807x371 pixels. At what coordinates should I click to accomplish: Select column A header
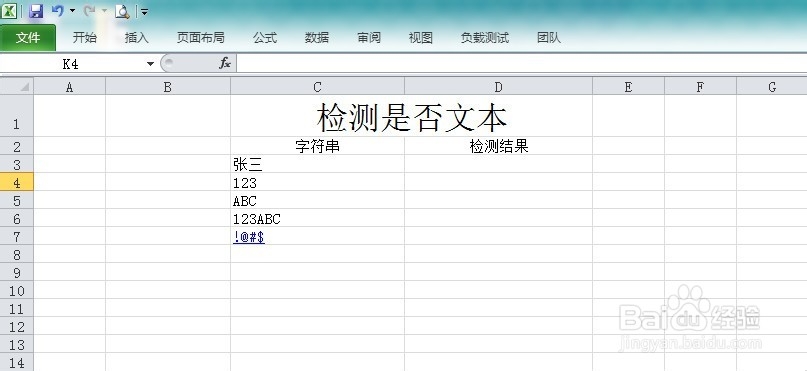[69, 87]
